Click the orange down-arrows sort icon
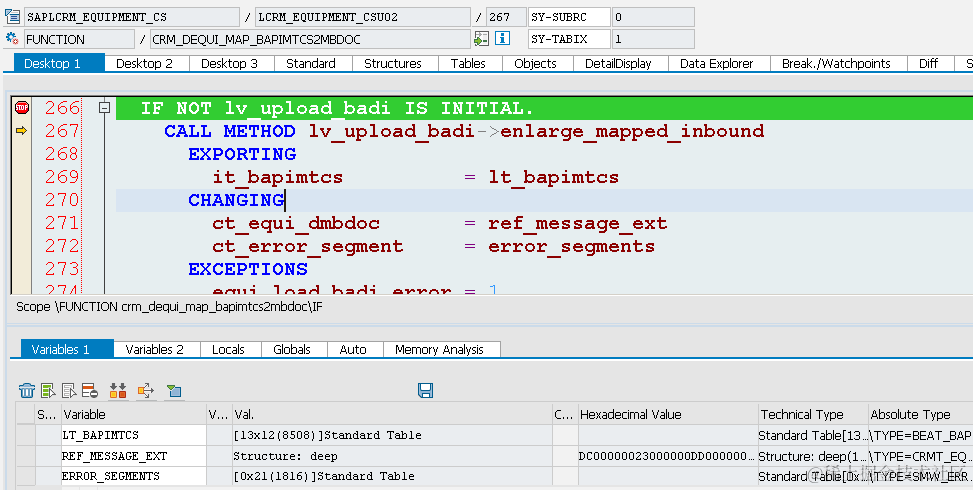 (118, 390)
